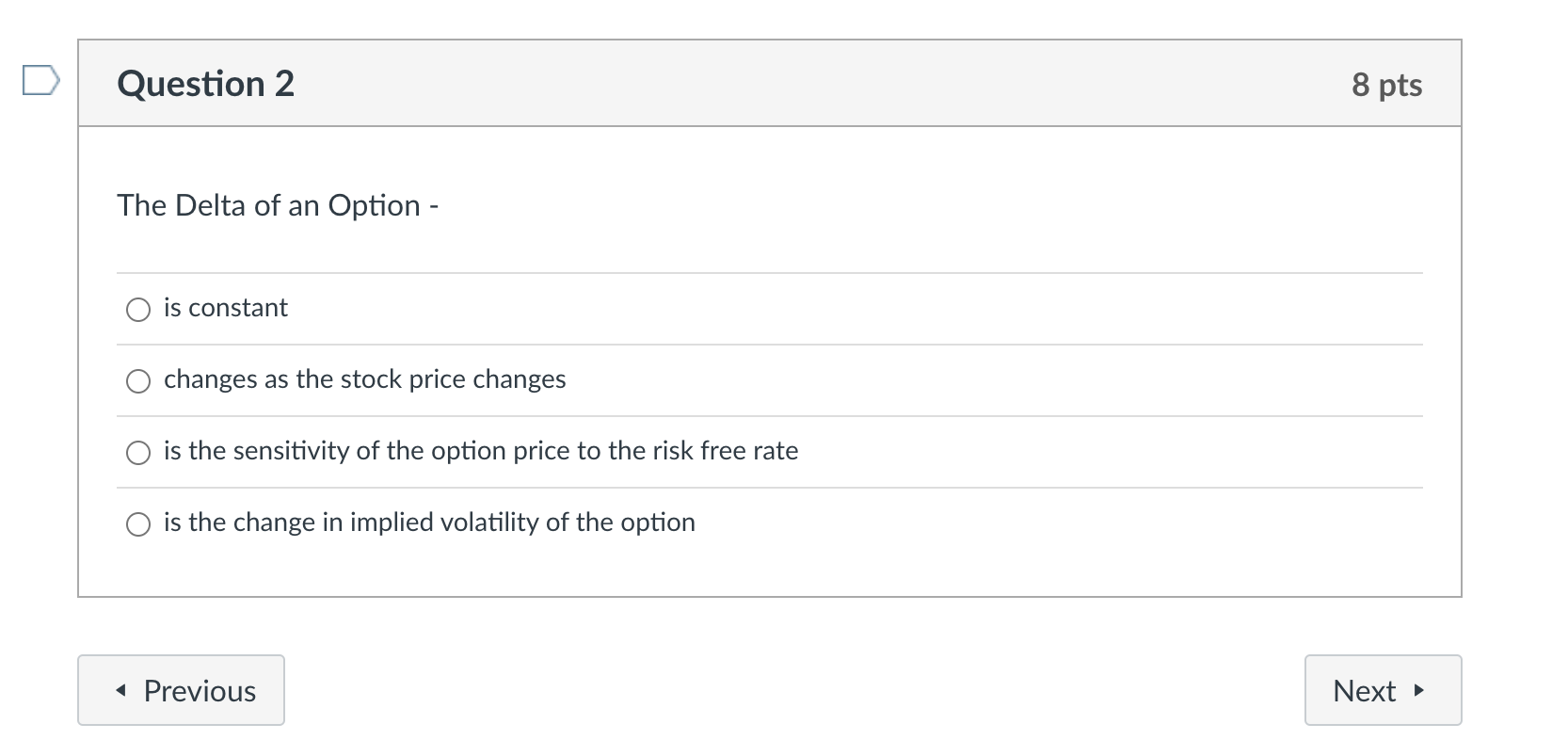This screenshot has height=740, width=1568.
Task: Select the 'is constant' radio button
Action: point(138,310)
